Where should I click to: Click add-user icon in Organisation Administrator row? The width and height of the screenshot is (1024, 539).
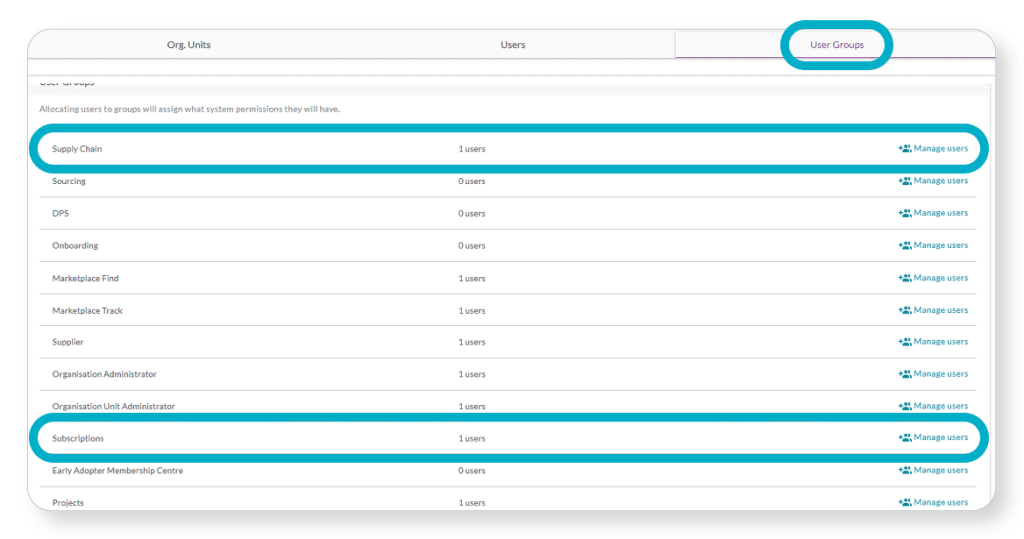(x=904, y=374)
